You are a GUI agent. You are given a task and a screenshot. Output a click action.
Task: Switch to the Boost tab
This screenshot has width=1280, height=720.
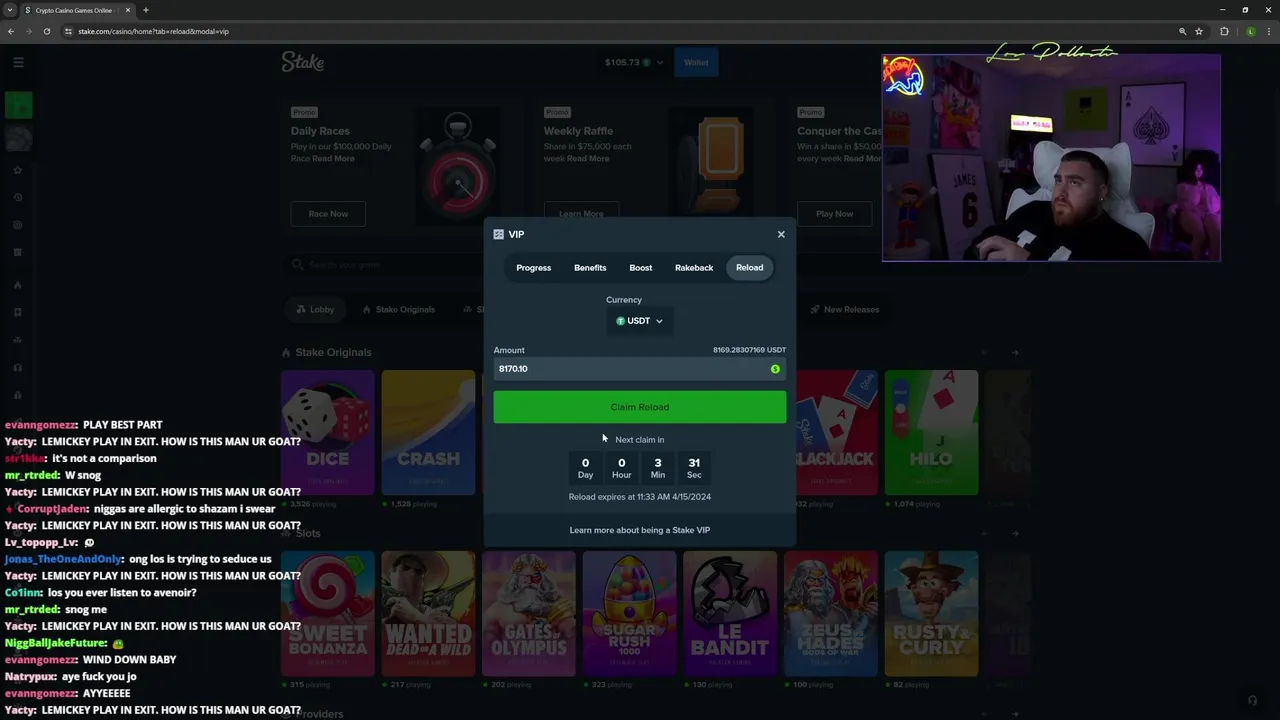click(641, 268)
